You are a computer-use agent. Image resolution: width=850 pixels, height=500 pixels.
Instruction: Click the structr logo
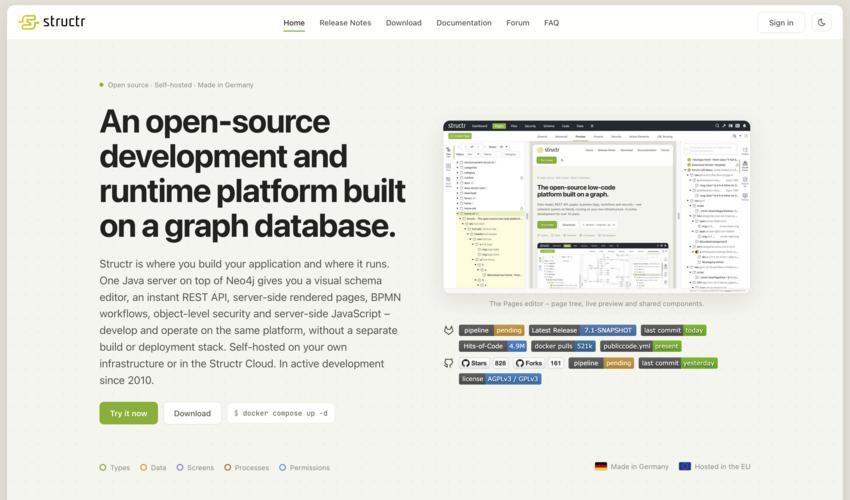pyautogui.click(x=52, y=22)
